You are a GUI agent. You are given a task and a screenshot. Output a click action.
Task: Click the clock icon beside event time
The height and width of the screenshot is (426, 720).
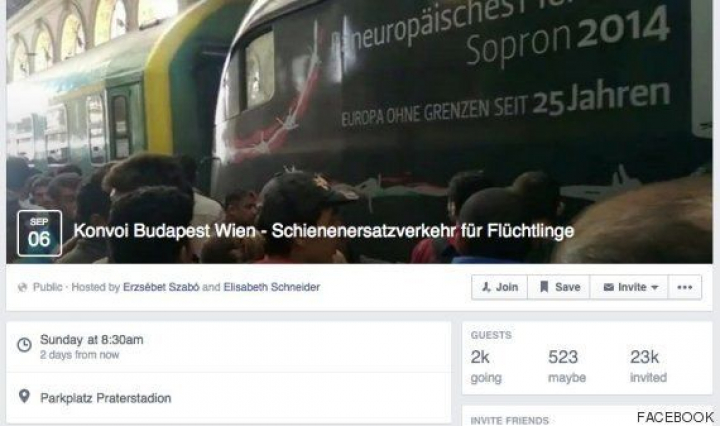[x=24, y=345]
